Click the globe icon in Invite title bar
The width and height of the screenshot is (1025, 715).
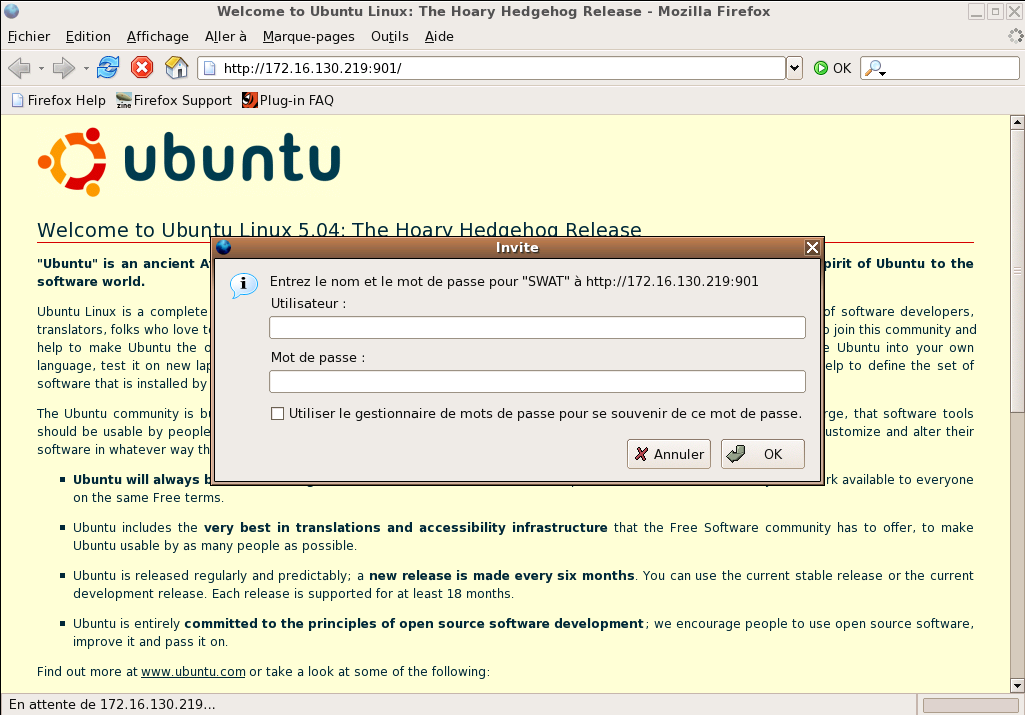[x=224, y=247]
